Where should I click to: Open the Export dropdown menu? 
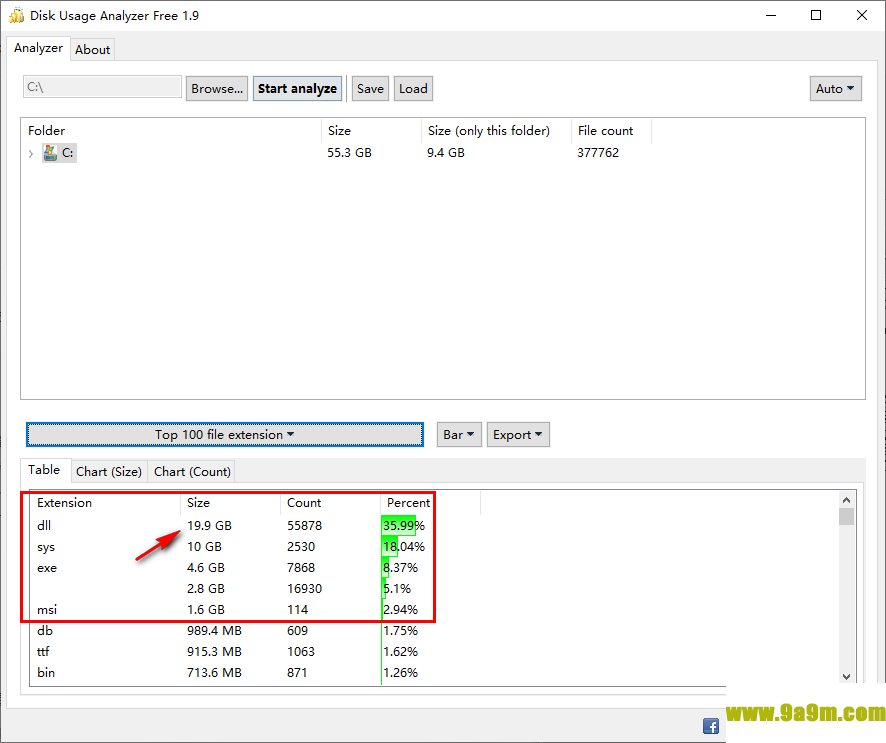click(x=518, y=434)
